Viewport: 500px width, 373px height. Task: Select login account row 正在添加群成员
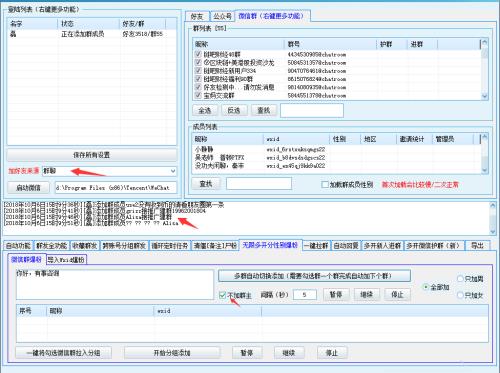point(92,34)
